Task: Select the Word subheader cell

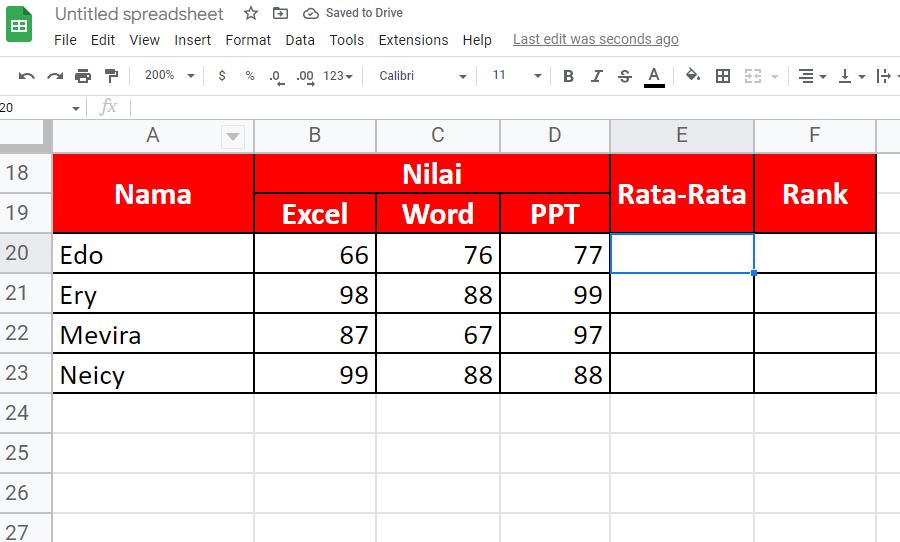Action: (x=438, y=214)
